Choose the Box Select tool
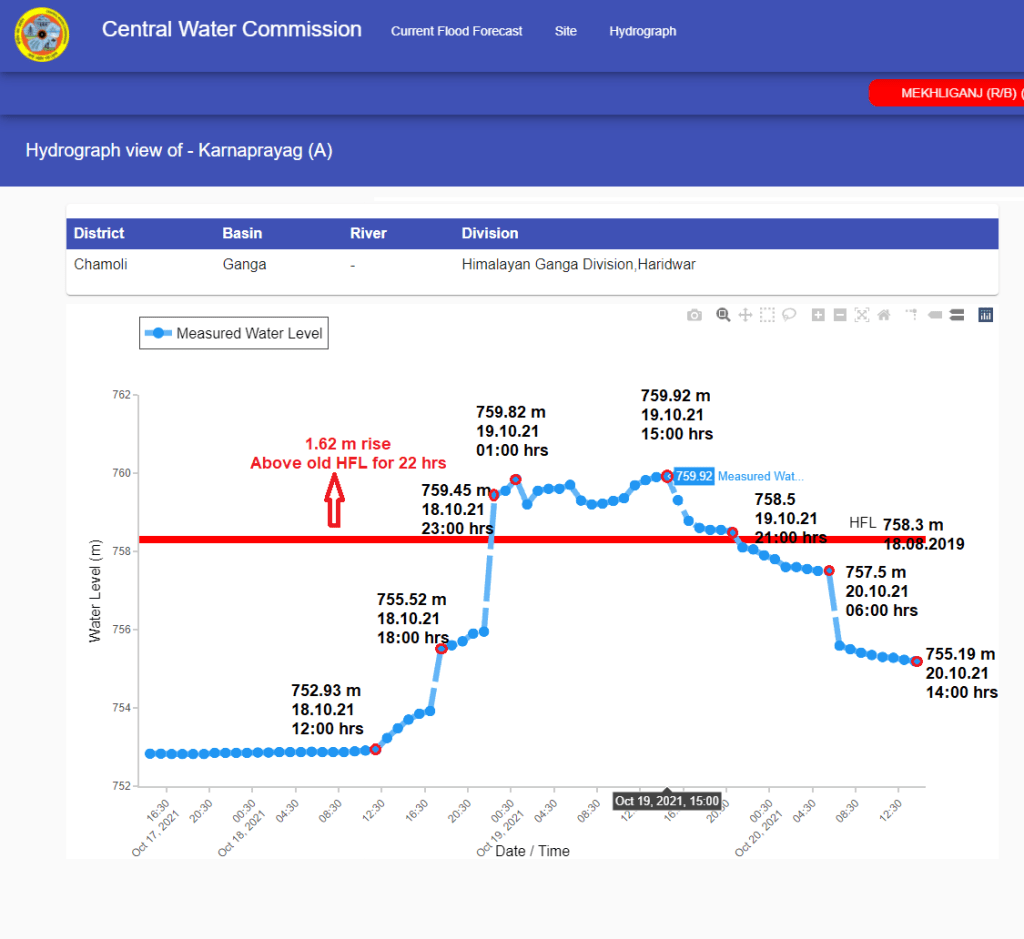The width and height of the screenshot is (1024, 939). point(767,315)
